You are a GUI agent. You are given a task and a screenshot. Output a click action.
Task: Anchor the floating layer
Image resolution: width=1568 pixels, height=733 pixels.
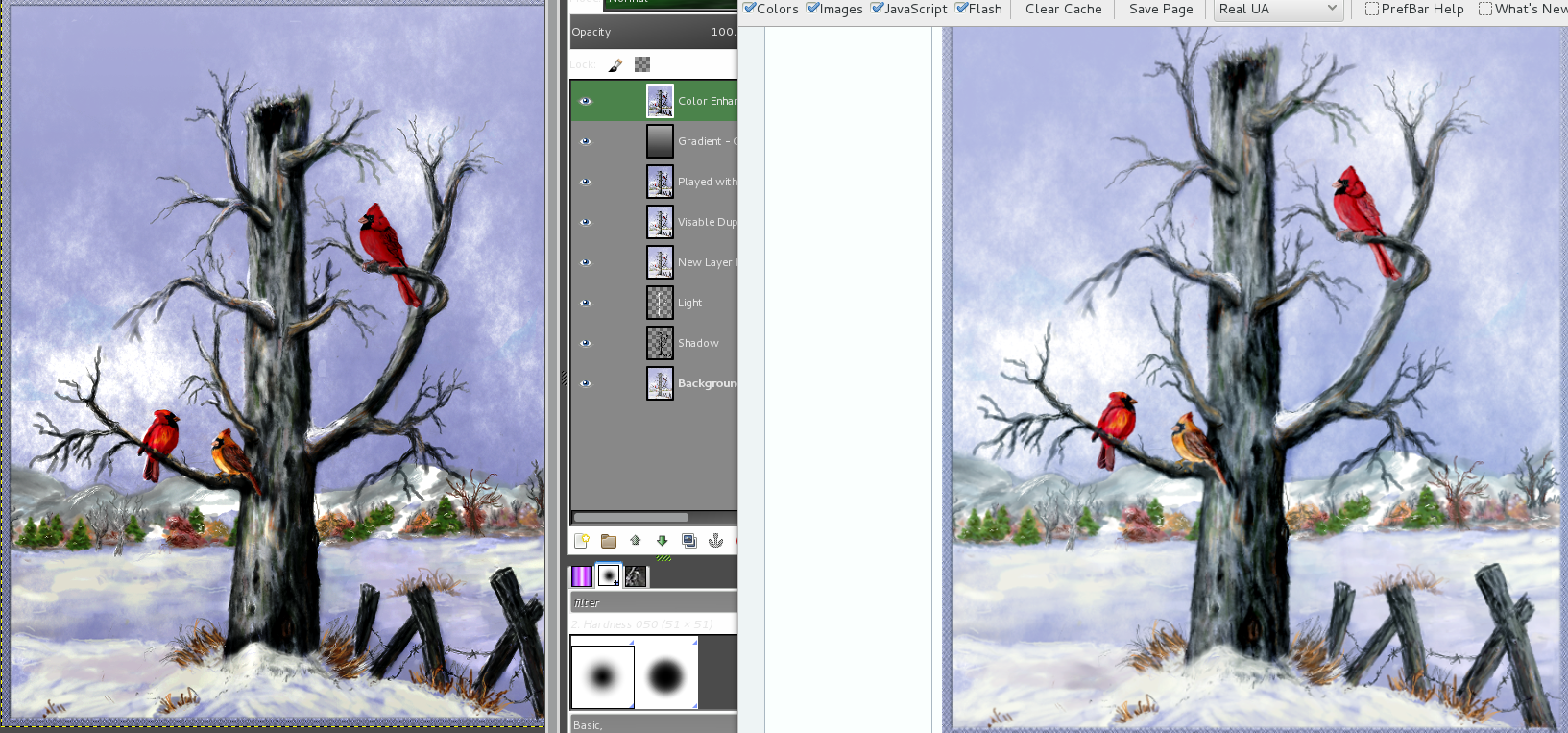pos(715,541)
